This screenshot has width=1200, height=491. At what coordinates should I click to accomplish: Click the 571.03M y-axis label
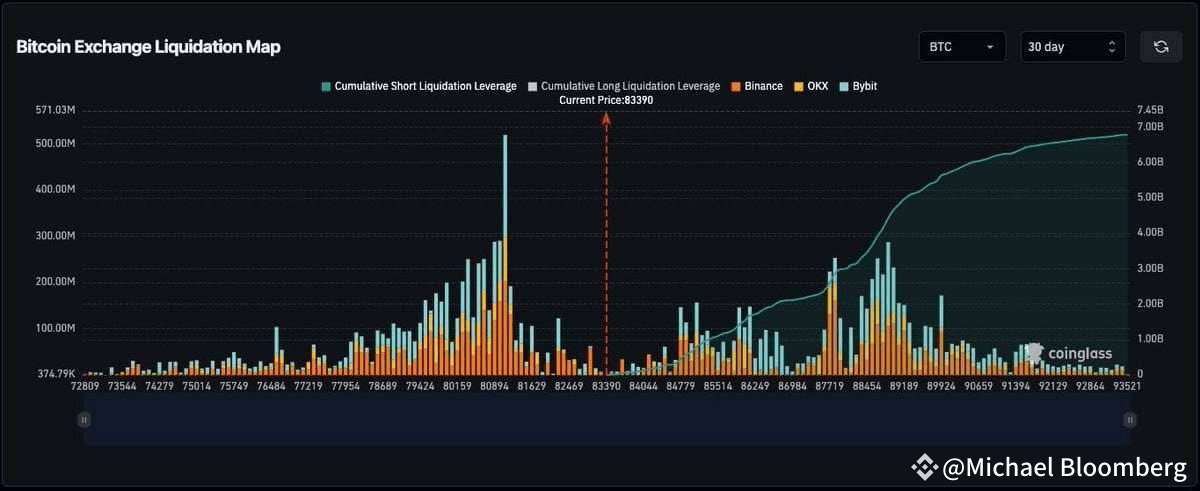pos(55,110)
